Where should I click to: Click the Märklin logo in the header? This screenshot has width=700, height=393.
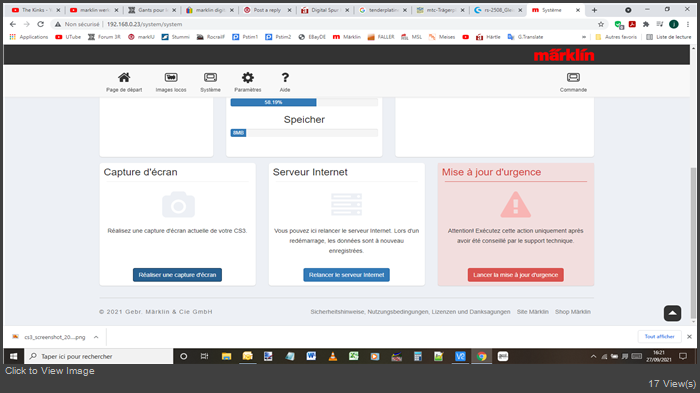[x=564, y=55]
